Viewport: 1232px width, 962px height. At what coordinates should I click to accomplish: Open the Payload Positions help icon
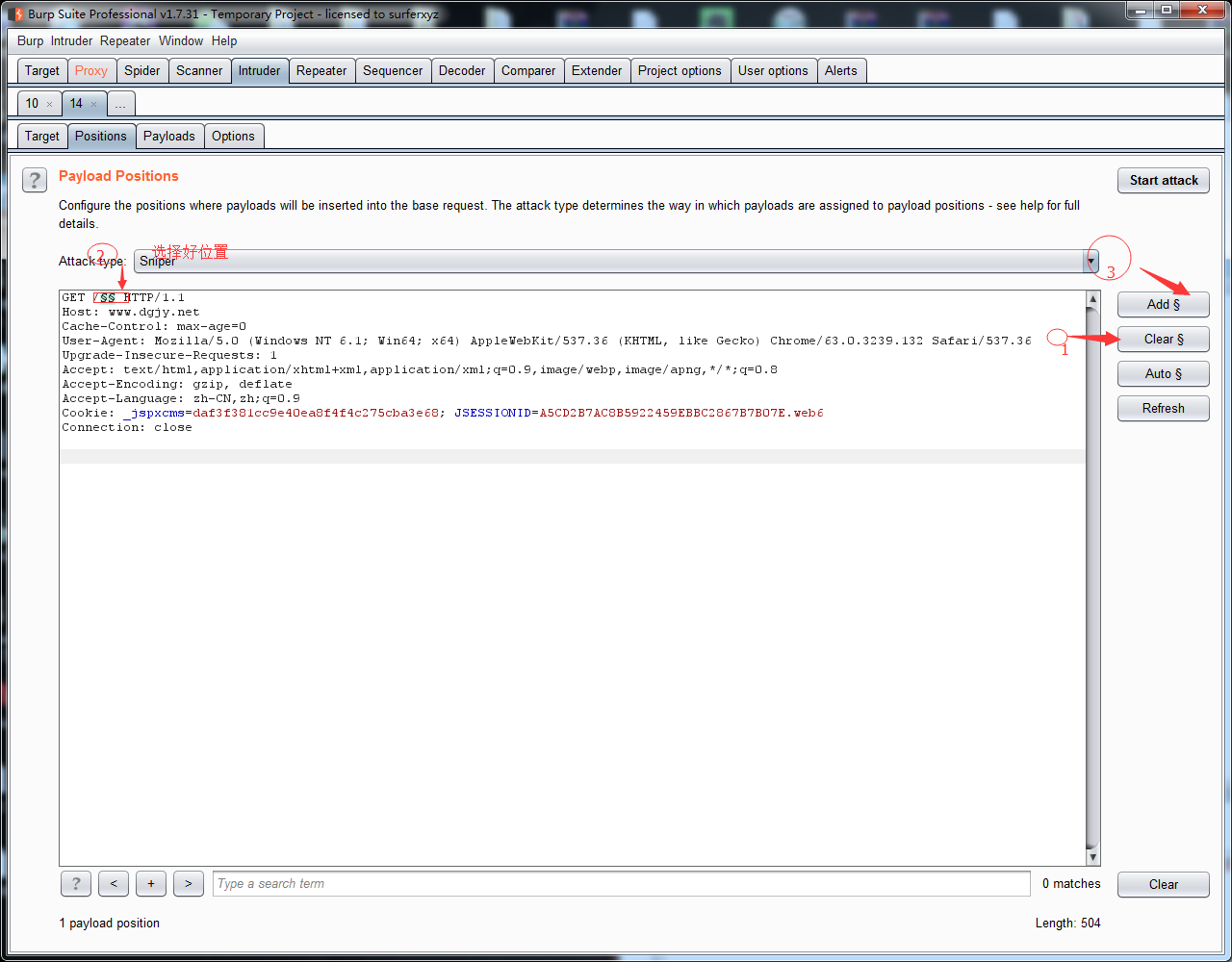35,180
